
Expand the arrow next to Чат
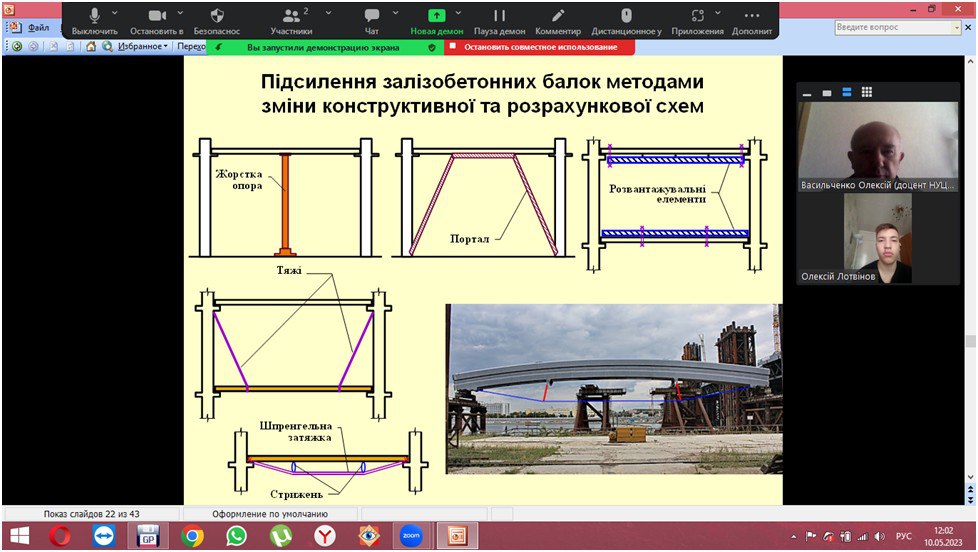coord(395,12)
